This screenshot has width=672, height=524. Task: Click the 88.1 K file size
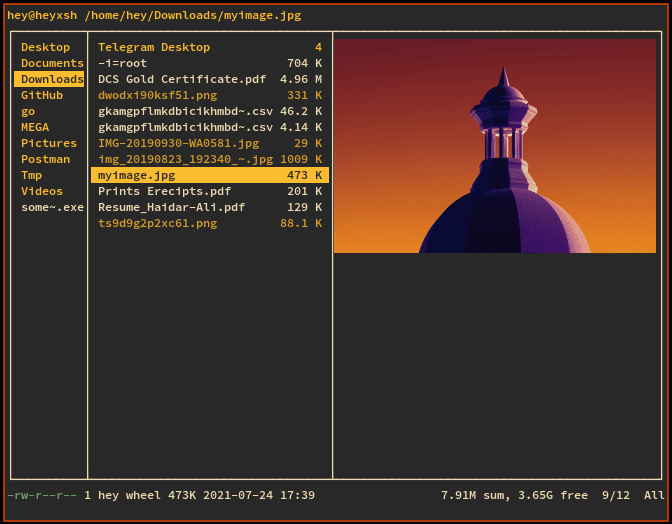coord(301,223)
